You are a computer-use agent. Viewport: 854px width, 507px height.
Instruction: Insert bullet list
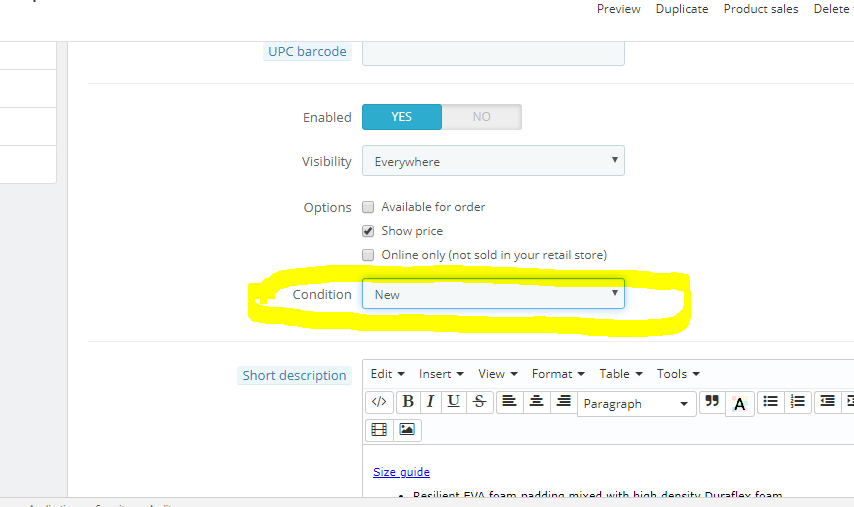771,402
